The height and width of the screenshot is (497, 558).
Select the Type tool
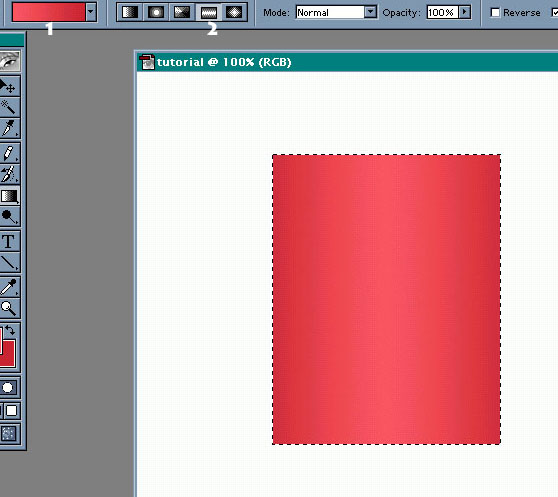[9, 242]
